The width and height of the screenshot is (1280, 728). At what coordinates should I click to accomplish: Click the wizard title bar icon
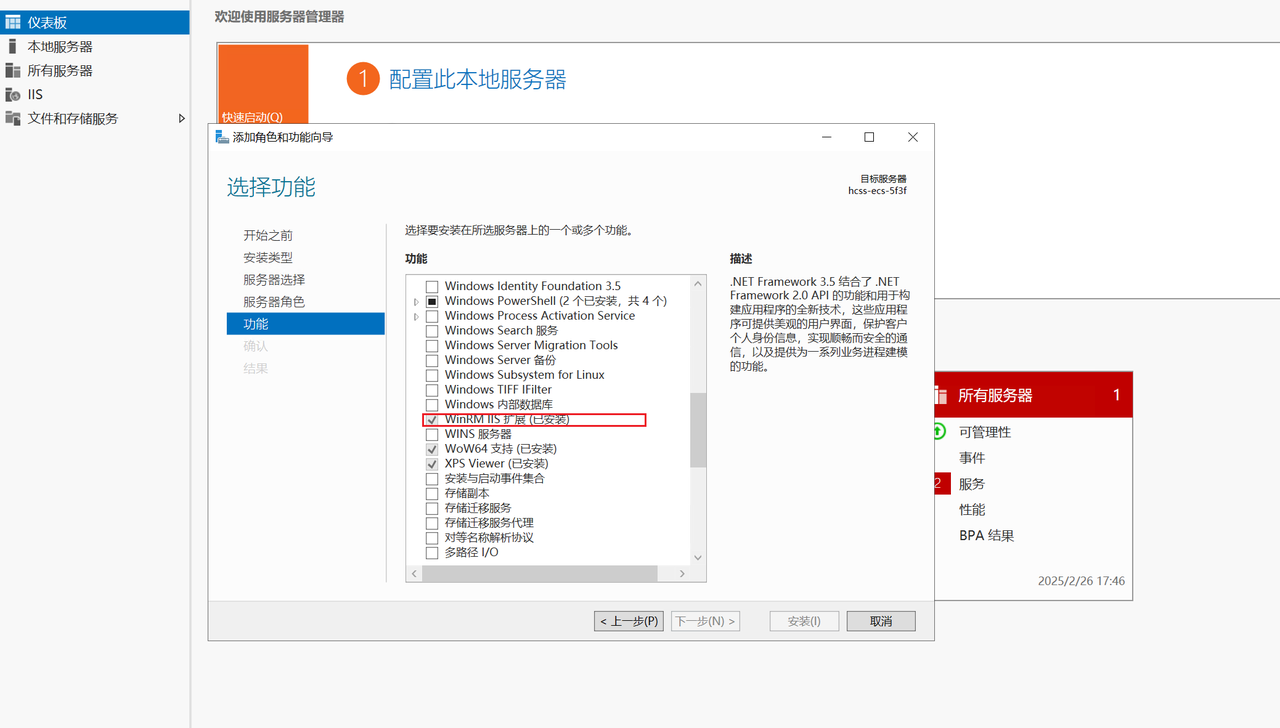point(222,137)
